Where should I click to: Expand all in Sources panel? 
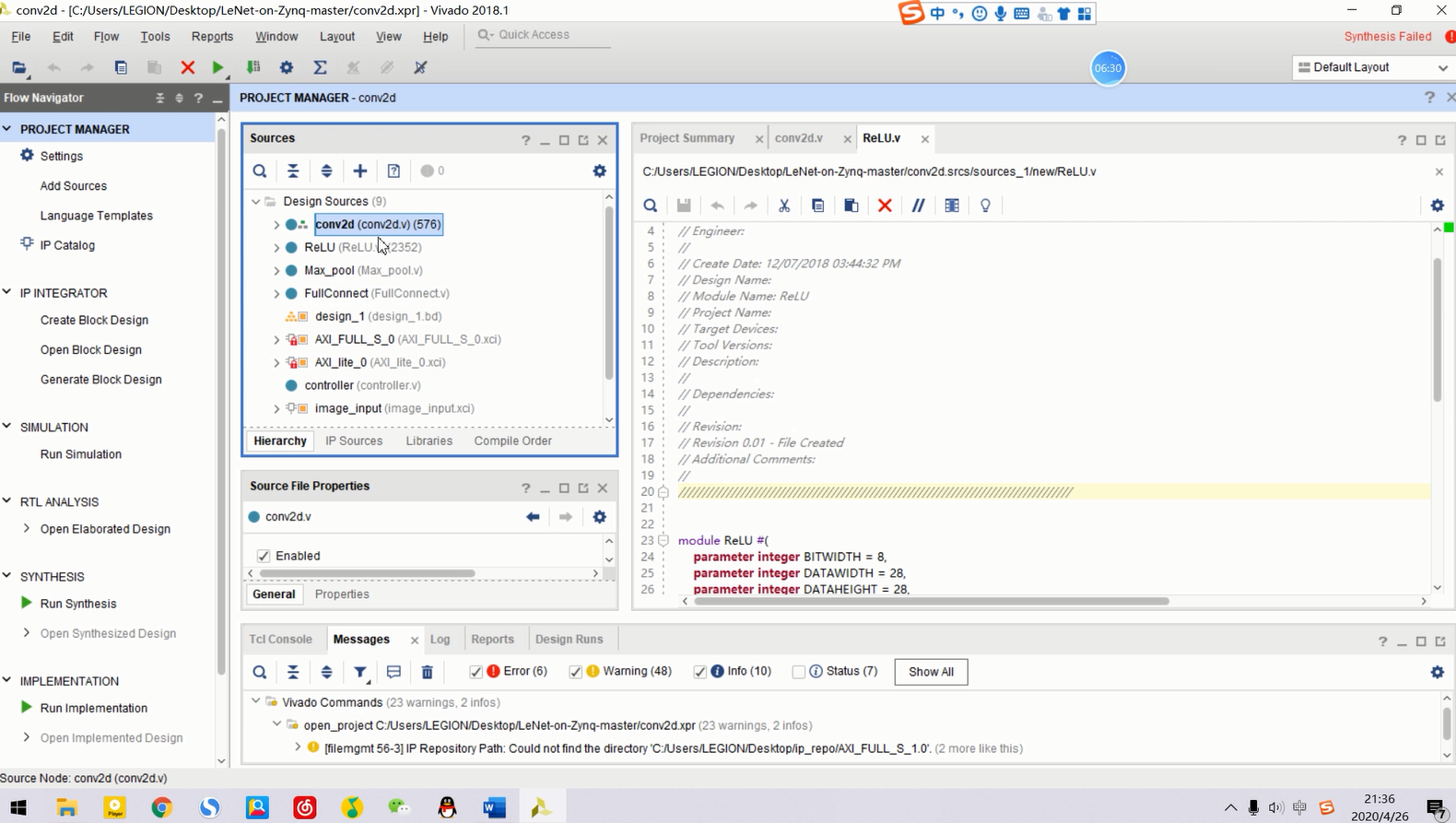326,170
